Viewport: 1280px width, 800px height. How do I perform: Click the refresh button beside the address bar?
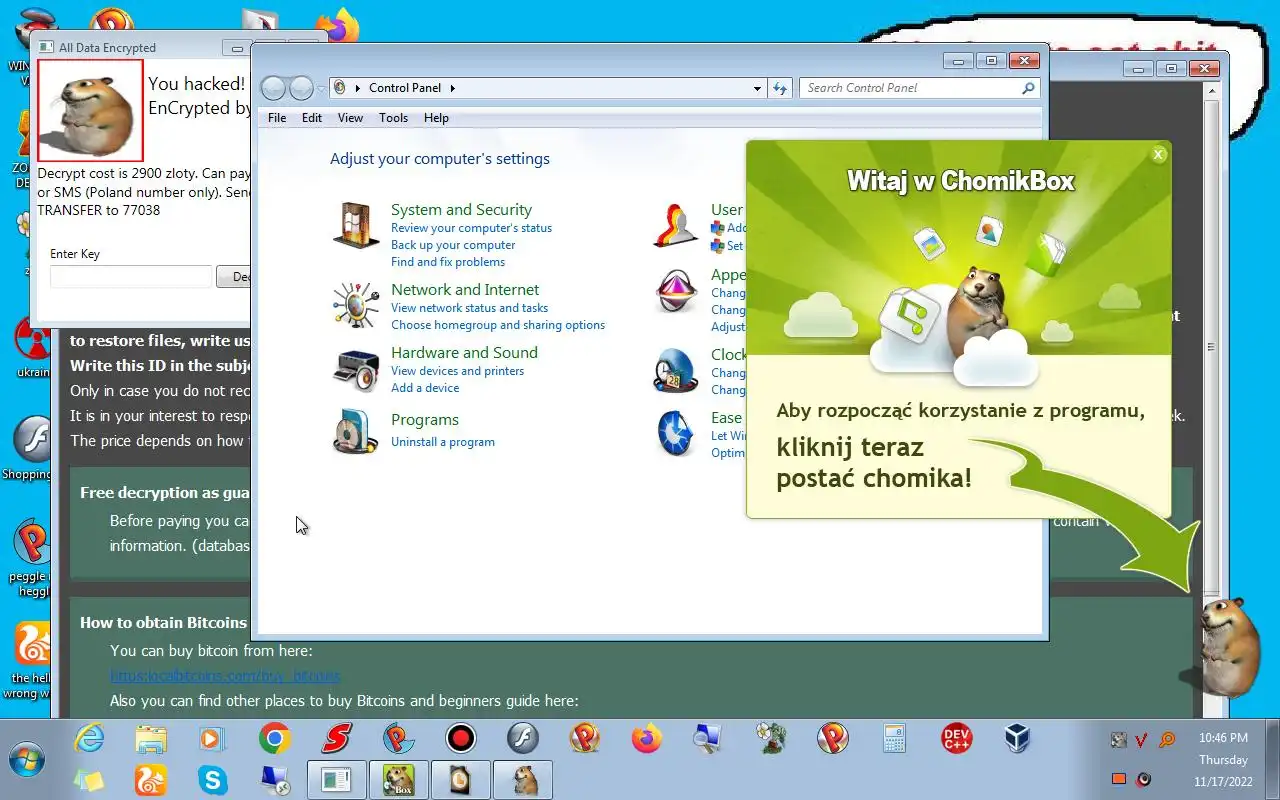[x=780, y=88]
